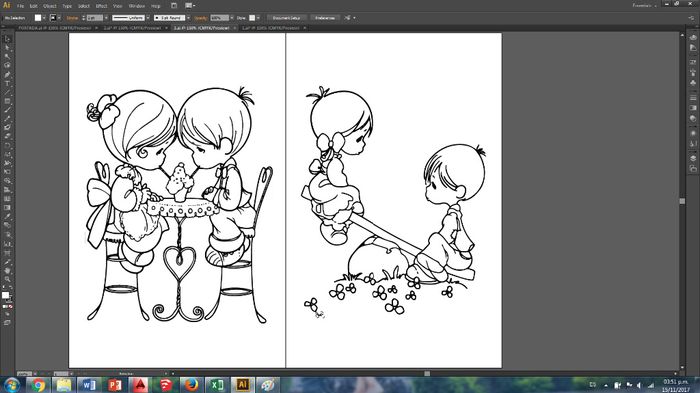Open Excel from the taskbar
Screen dimensions: 700x393
217,385
